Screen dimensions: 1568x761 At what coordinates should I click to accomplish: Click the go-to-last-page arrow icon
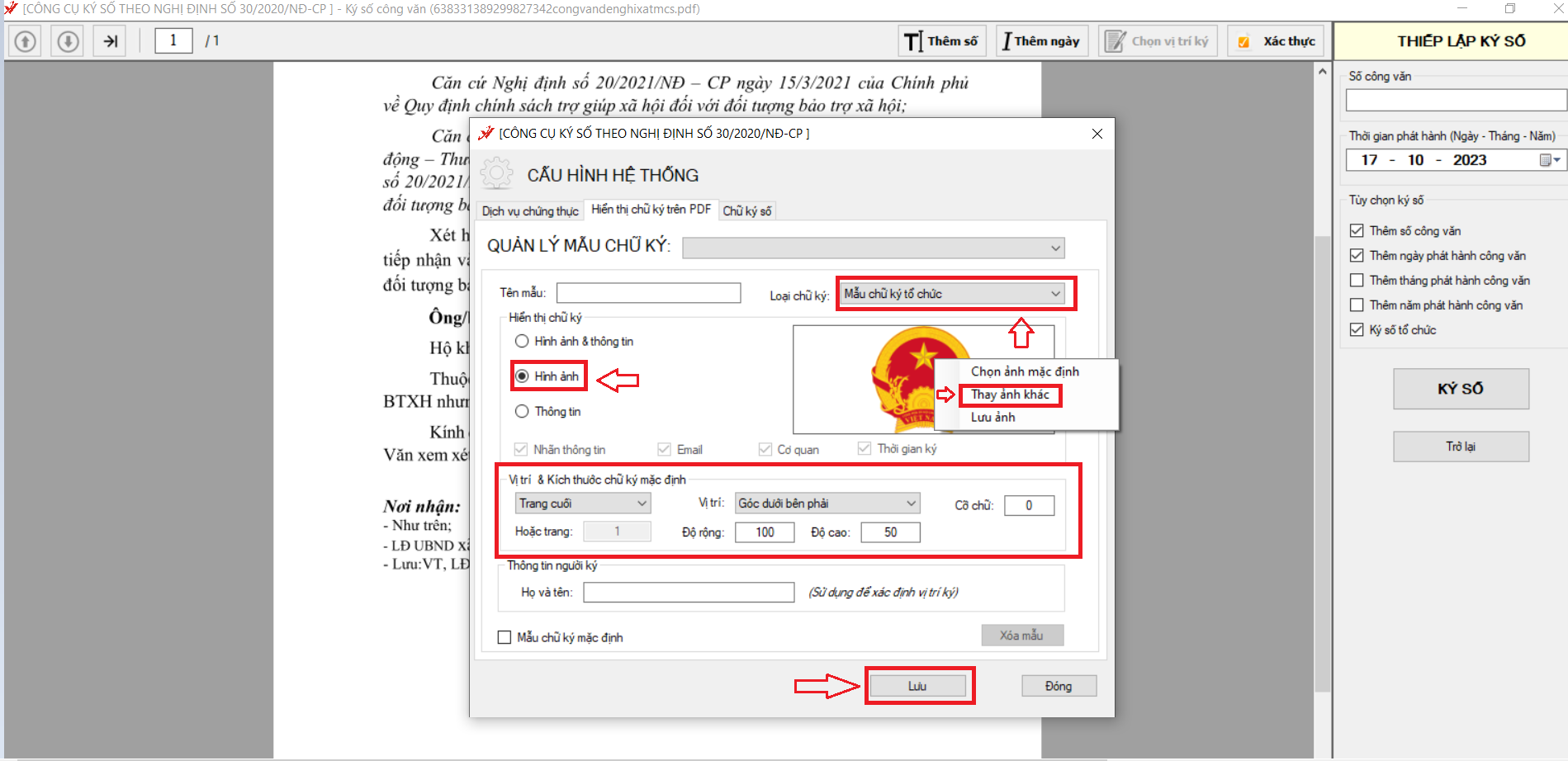coord(111,41)
